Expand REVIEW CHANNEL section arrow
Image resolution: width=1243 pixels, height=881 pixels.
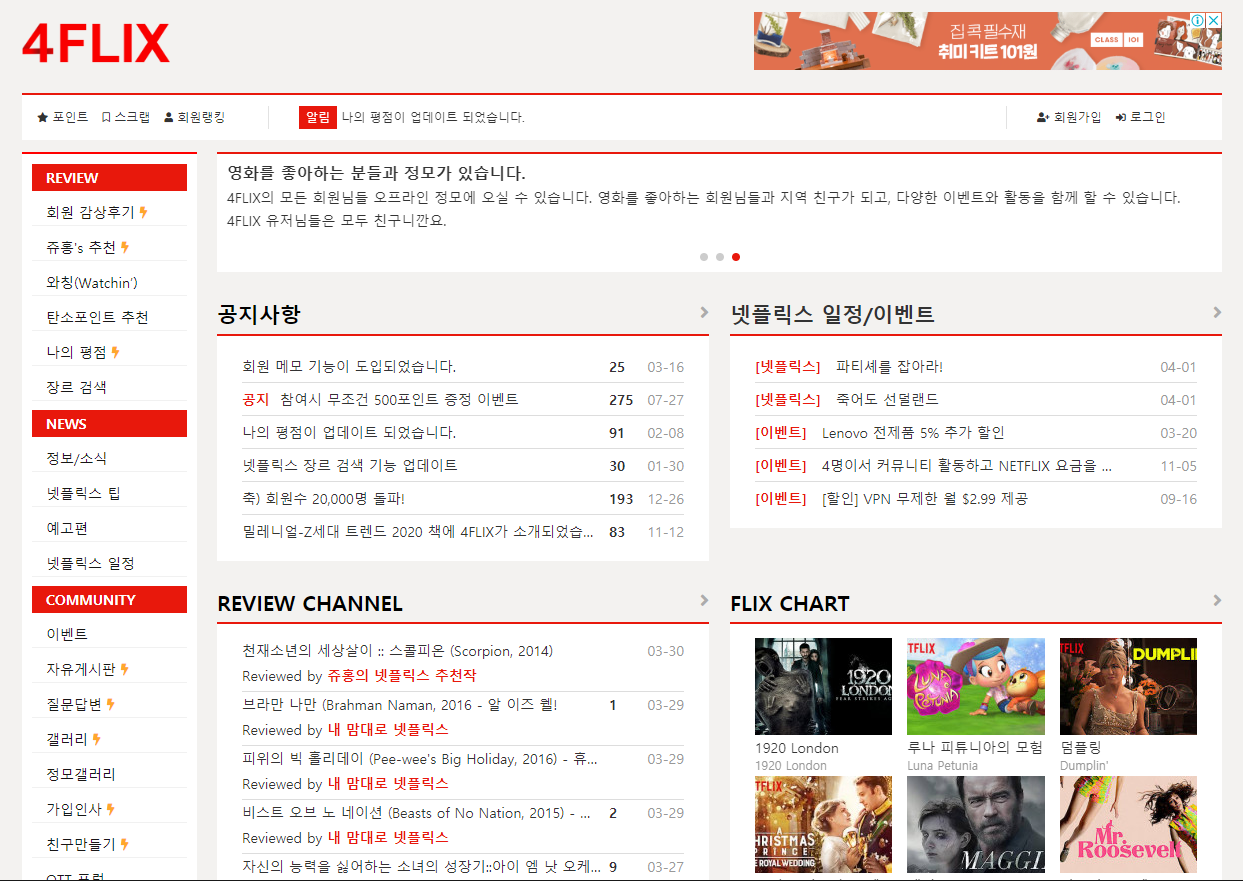coord(704,601)
